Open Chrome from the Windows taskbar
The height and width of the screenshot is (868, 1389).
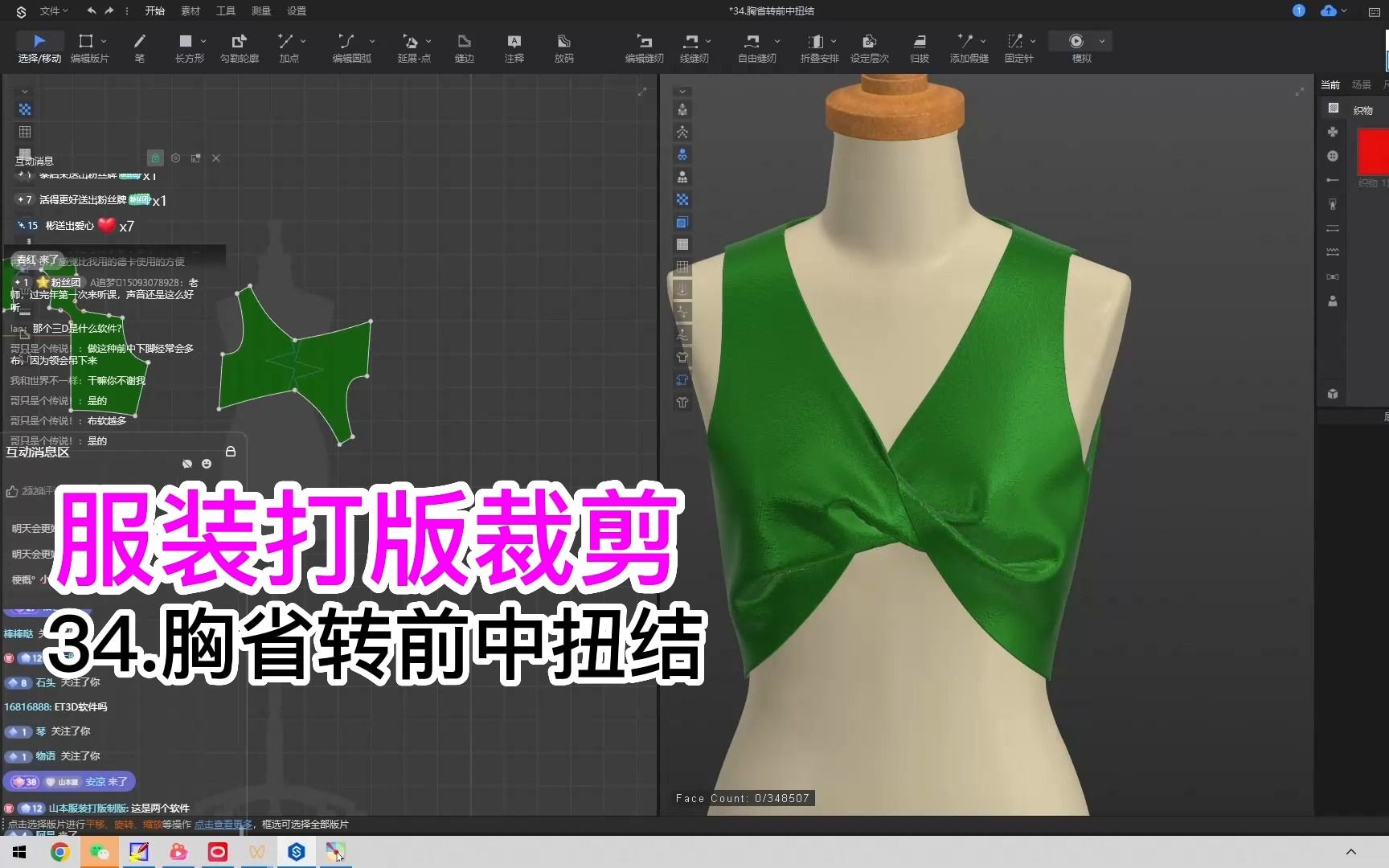pos(60,852)
